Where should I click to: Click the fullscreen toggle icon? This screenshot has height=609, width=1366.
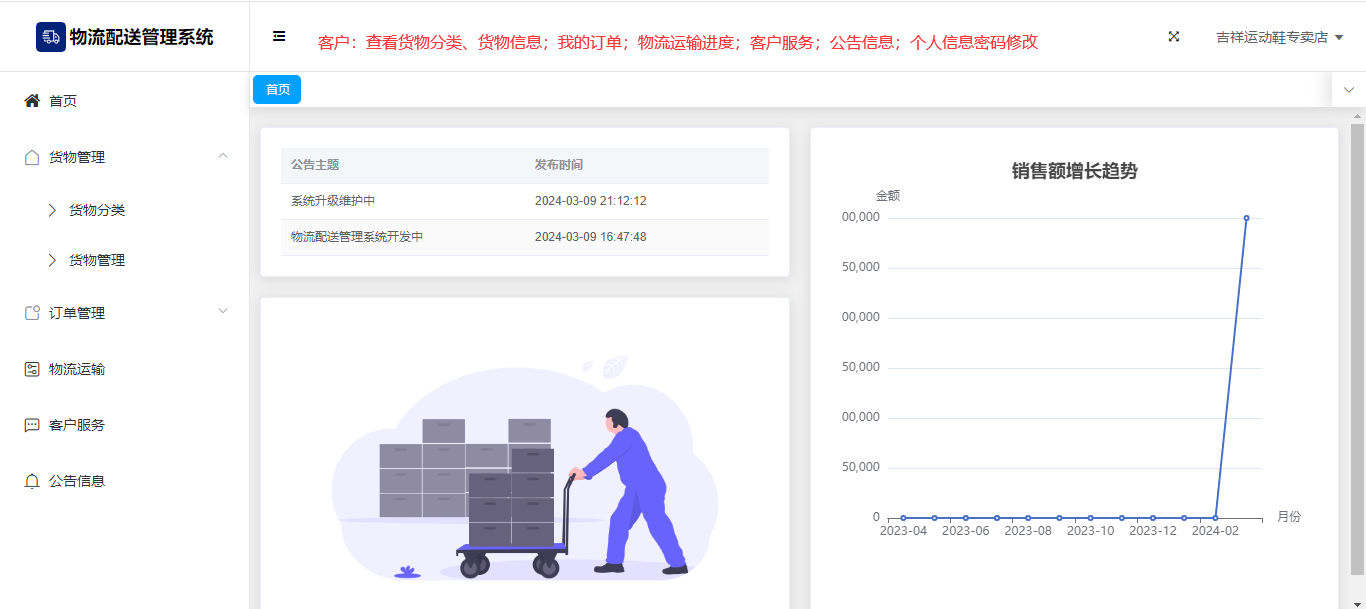coord(1174,37)
